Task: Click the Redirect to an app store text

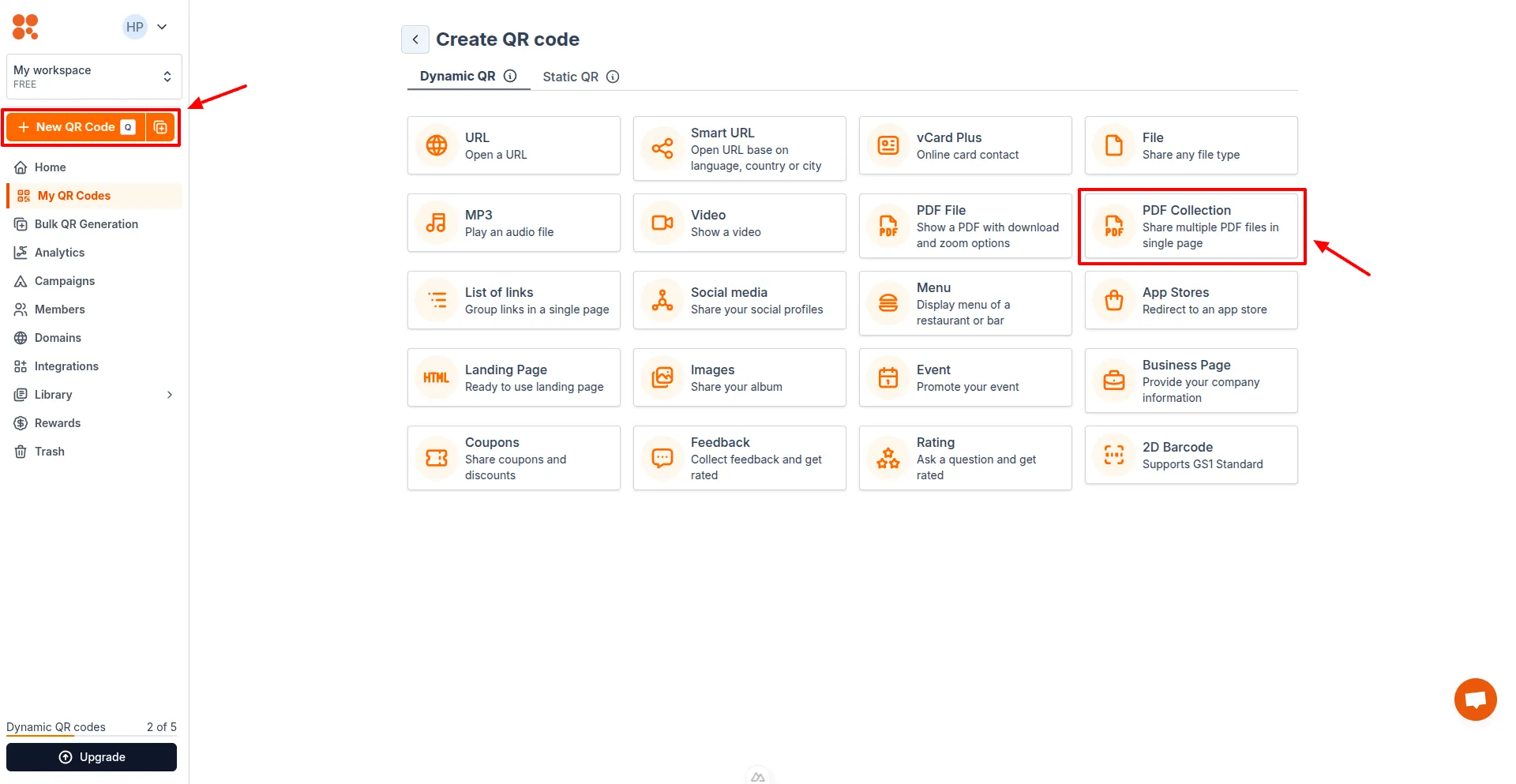Action: (x=1205, y=309)
